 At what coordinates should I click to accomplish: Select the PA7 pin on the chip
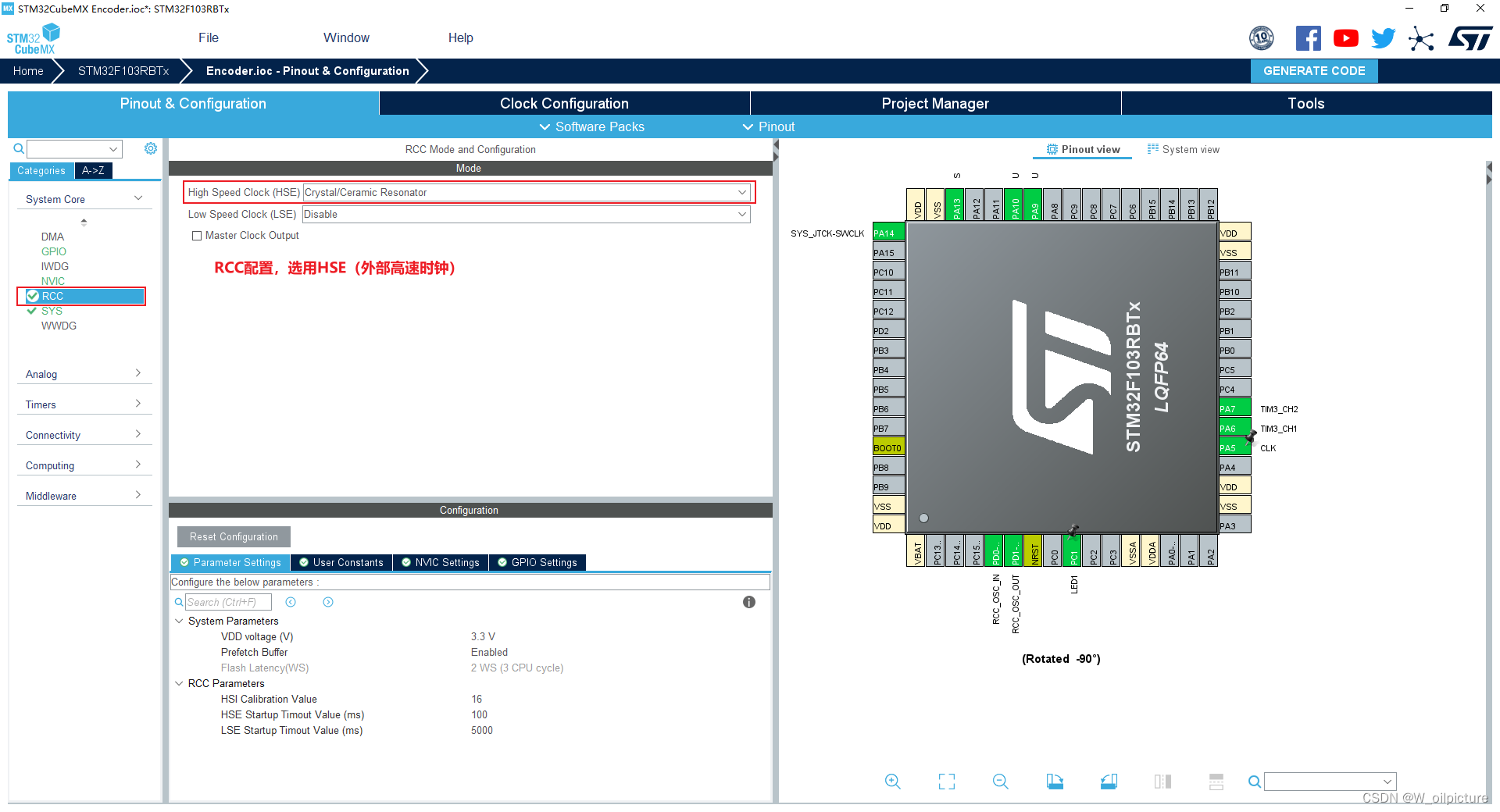1235,408
